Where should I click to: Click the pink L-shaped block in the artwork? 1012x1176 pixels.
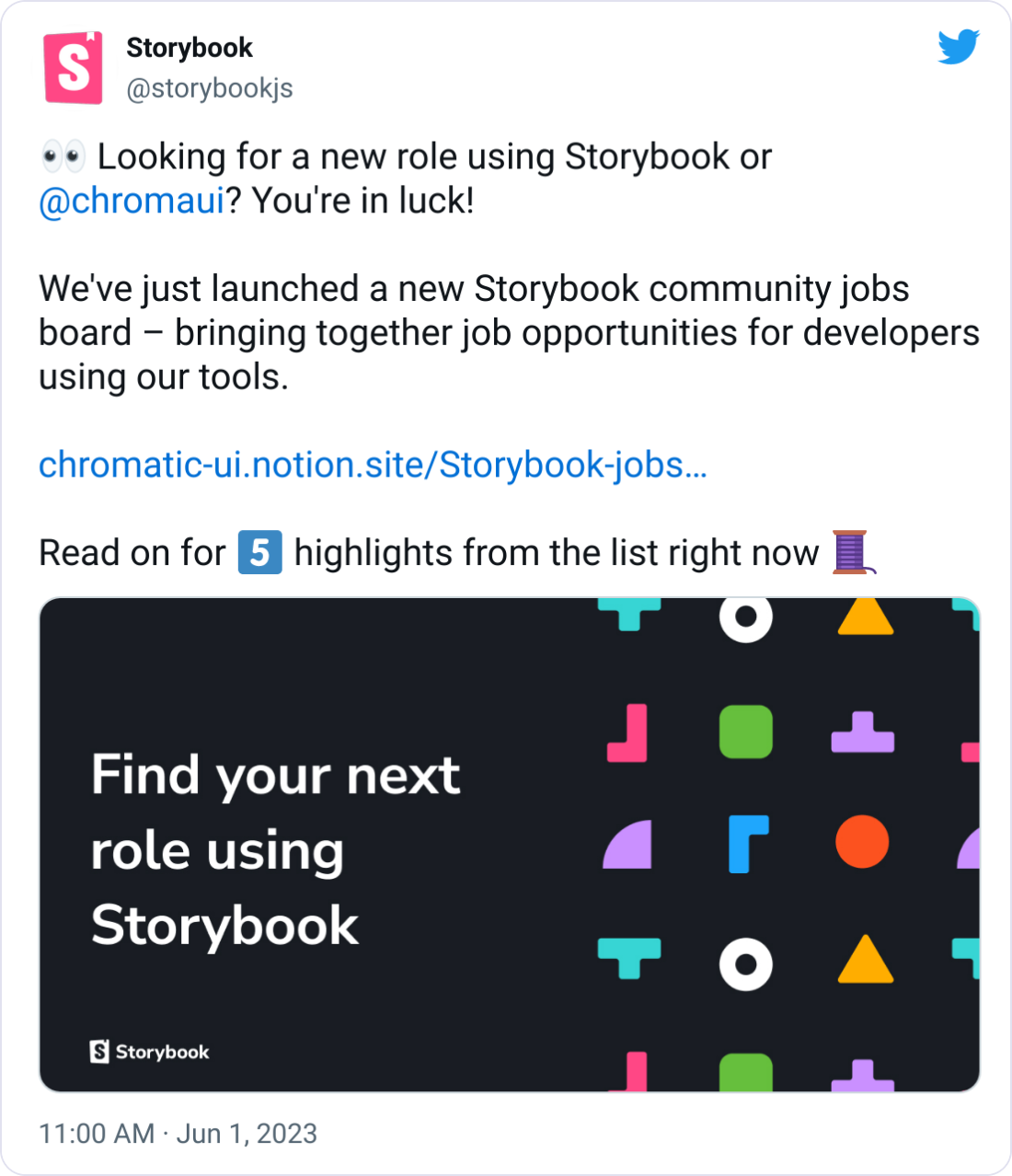[633, 733]
